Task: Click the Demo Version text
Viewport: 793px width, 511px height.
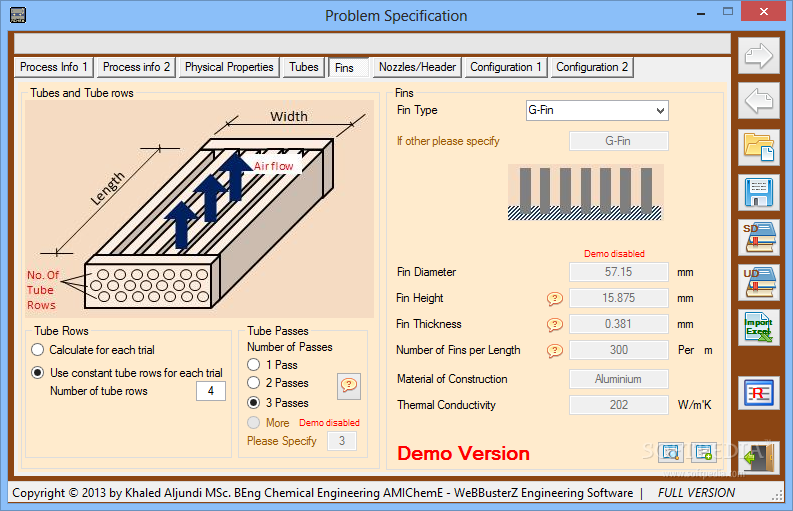Action: click(x=463, y=453)
